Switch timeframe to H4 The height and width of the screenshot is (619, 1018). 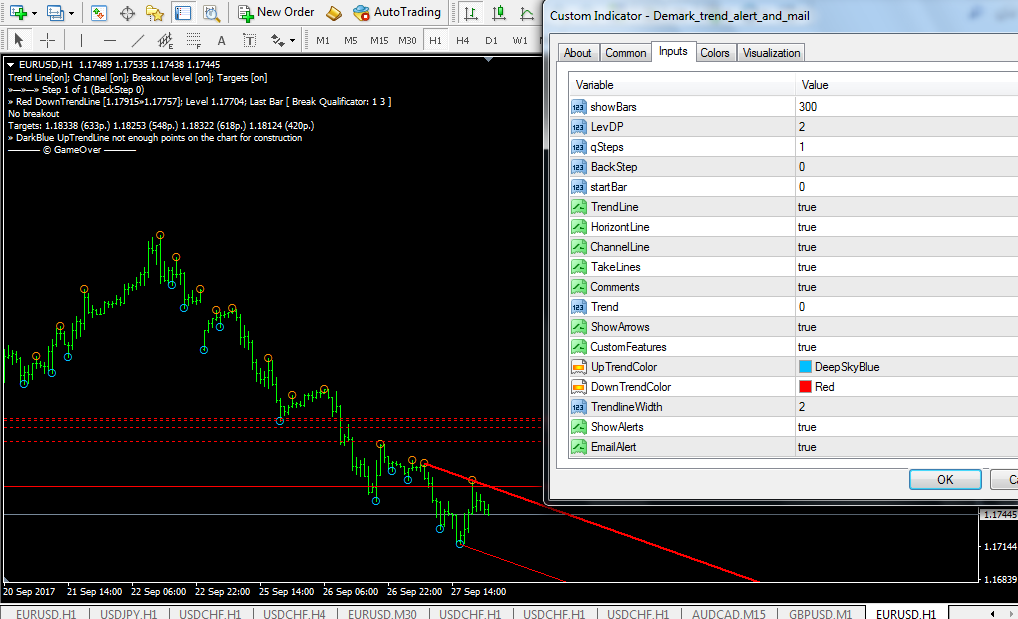tap(462, 40)
